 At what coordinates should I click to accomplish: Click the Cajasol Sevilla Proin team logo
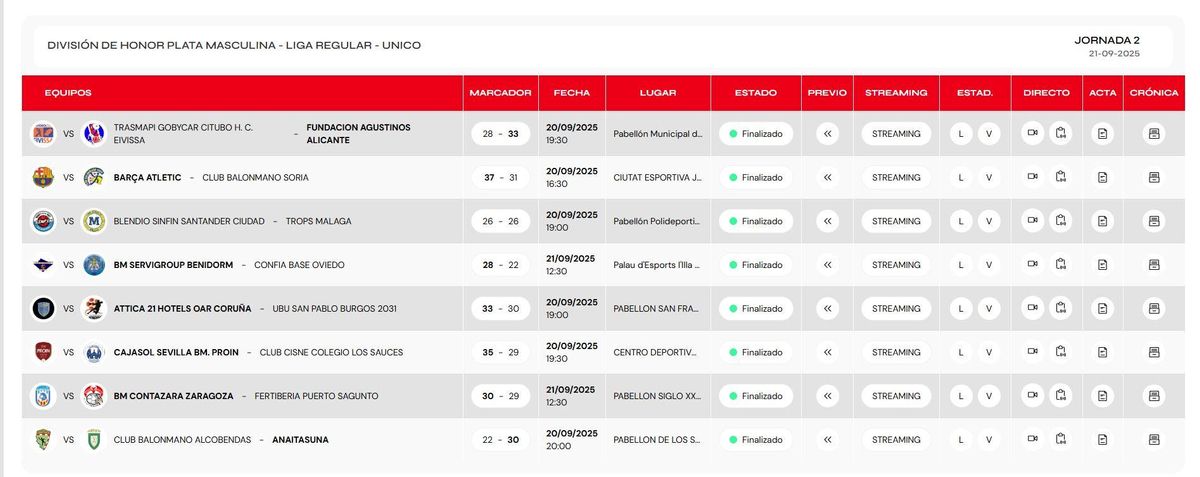click(43, 352)
